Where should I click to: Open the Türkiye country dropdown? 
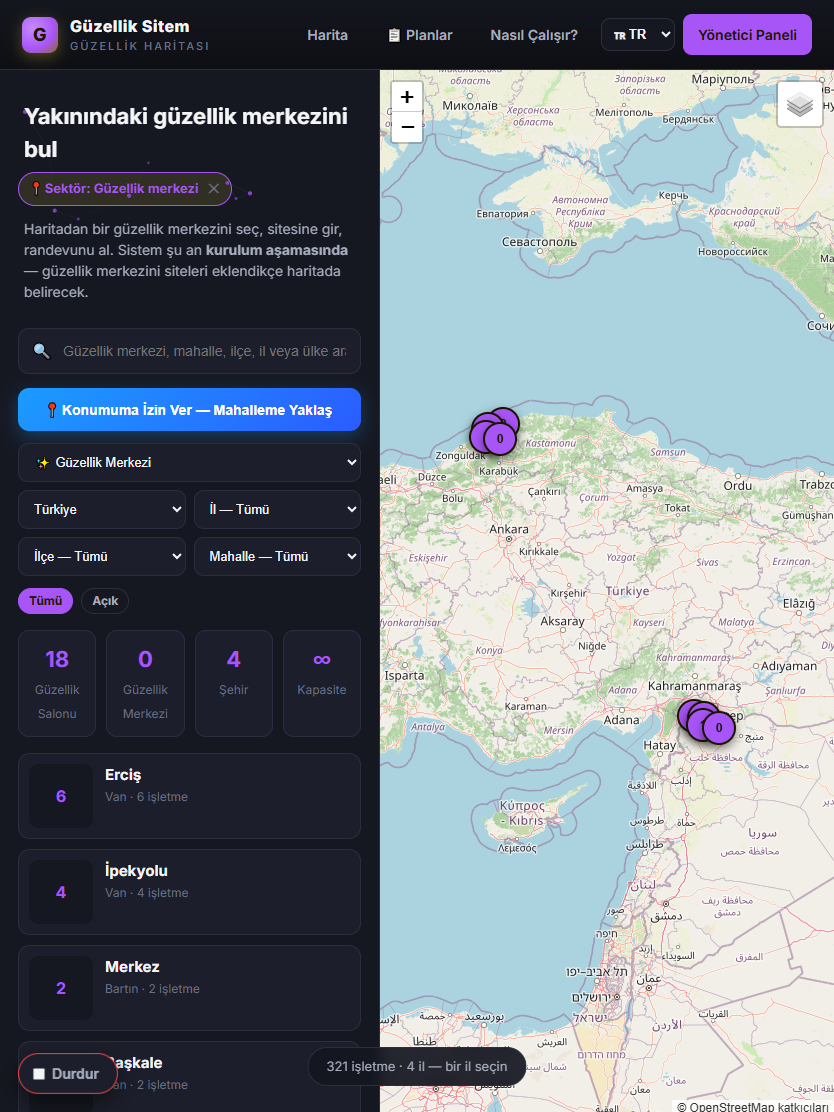(102, 509)
